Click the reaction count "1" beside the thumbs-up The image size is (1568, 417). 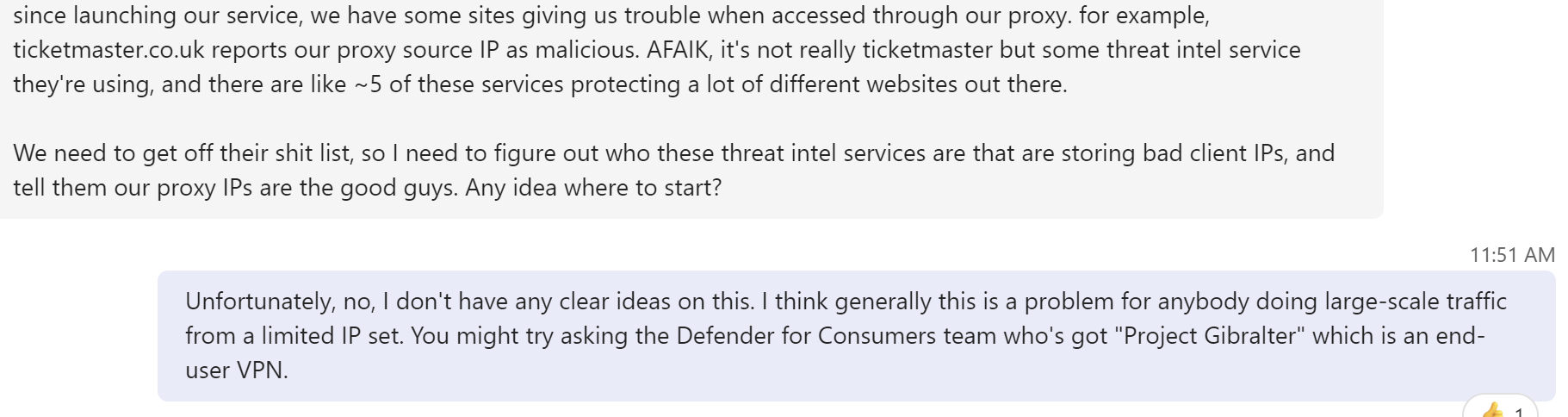[x=1519, y=413]
